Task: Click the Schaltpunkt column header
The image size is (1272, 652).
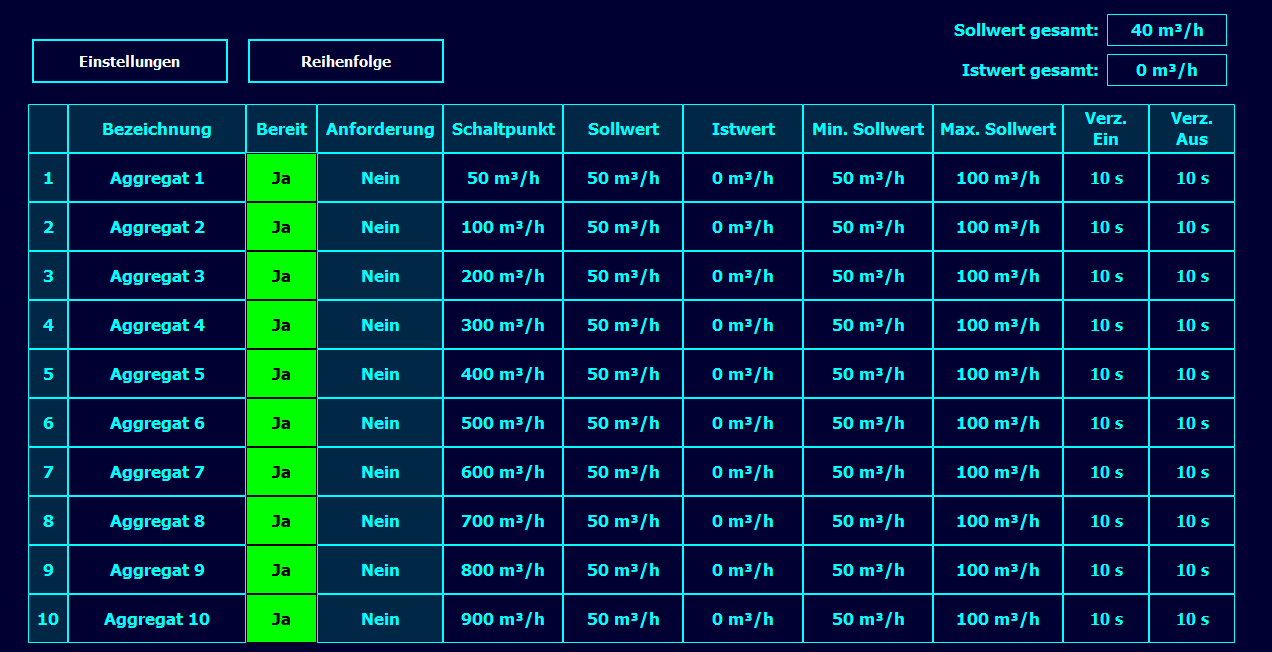Action: (x=503, y=129)
